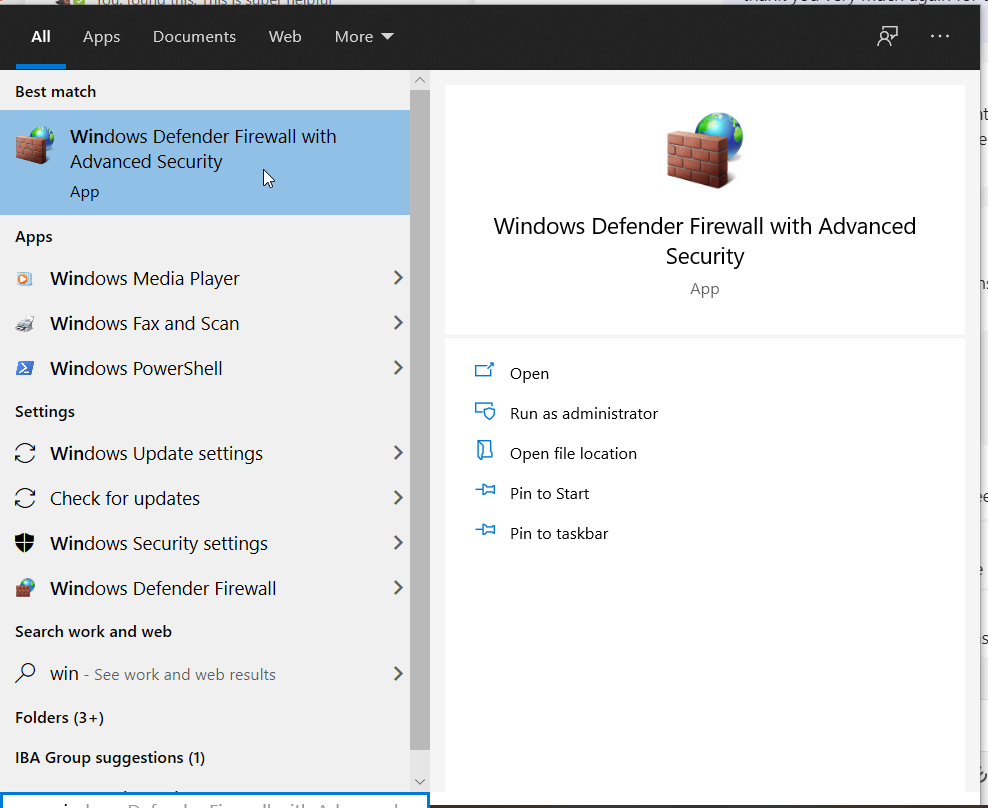Click large firewall icon in preview pane
The width and height of the screenshot is (988, 808).
[x=704, y=150]
